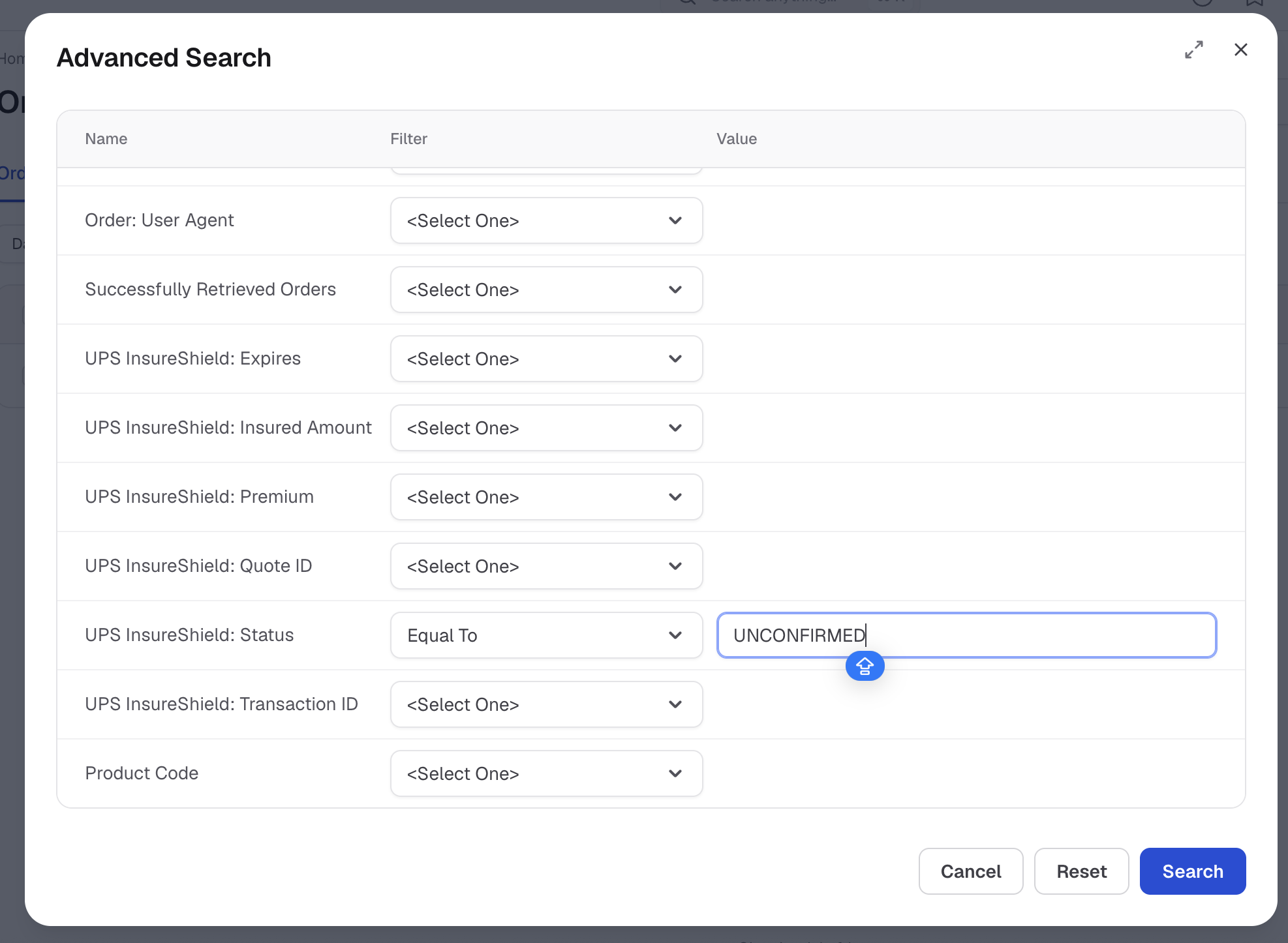Click the Cancel button
The image size is (1288, 943).
click(x=971, y=871)
